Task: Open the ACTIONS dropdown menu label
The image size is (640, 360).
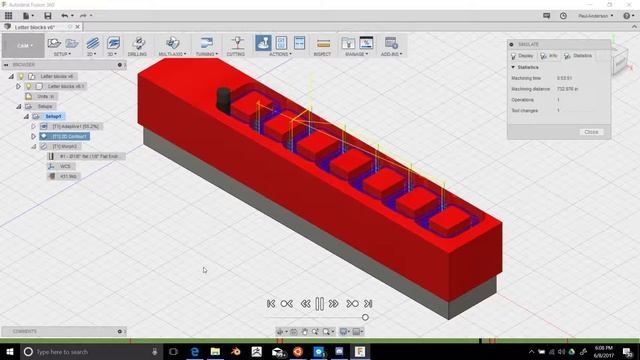Action: coord(280,54)
